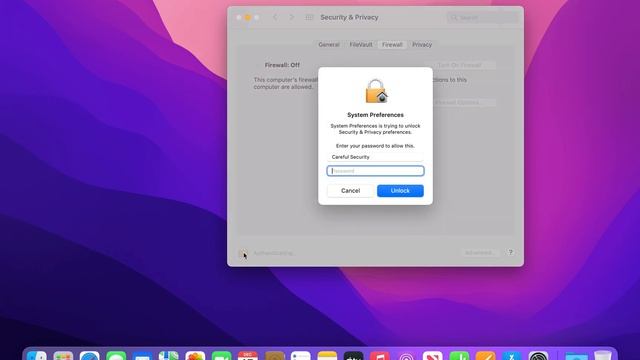Open Launchpad from the Dock

pos(63,356)
